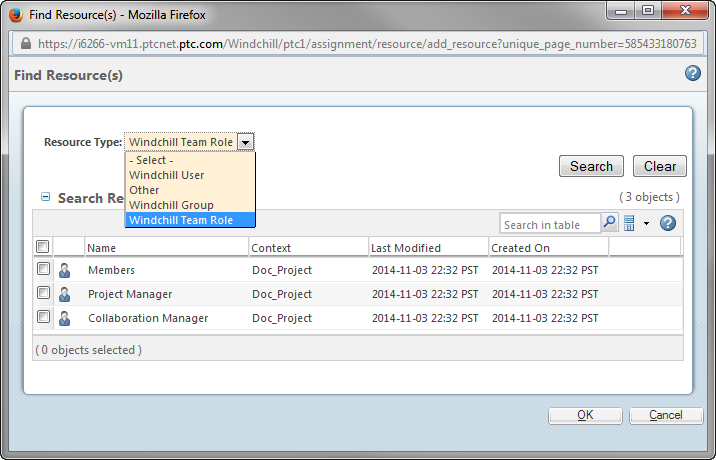Choose Other from the resource type list
The width and height of the screenshot is (716, 460).
pyautogui.click(x=190, y=190)
